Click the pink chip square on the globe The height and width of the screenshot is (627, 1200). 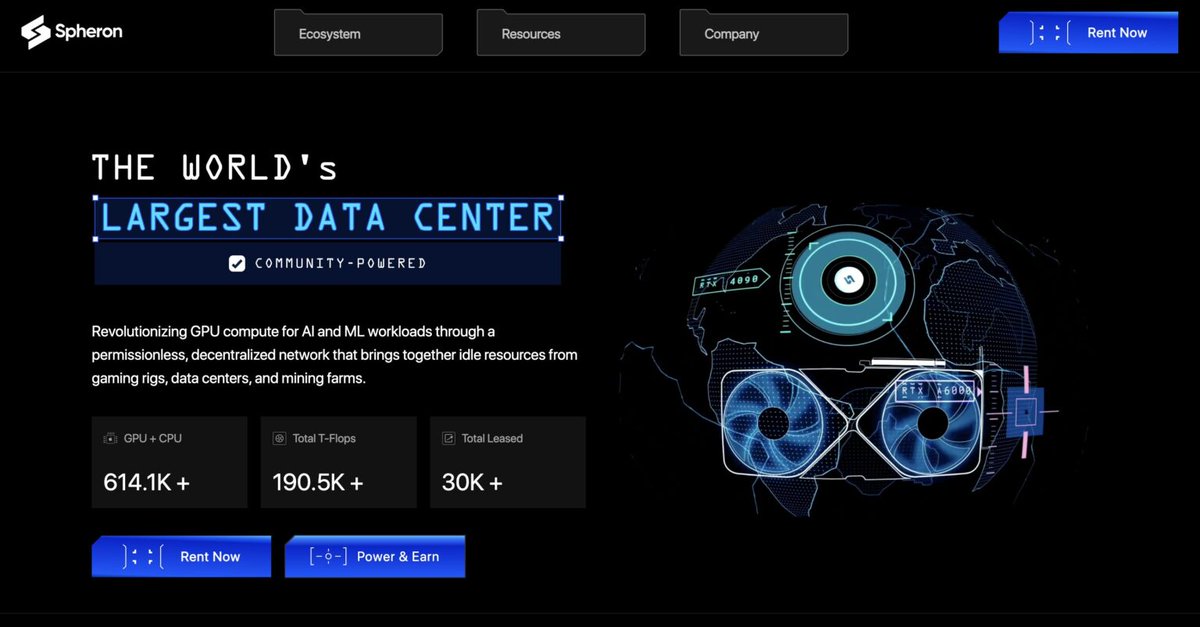tap(1025, 410)
